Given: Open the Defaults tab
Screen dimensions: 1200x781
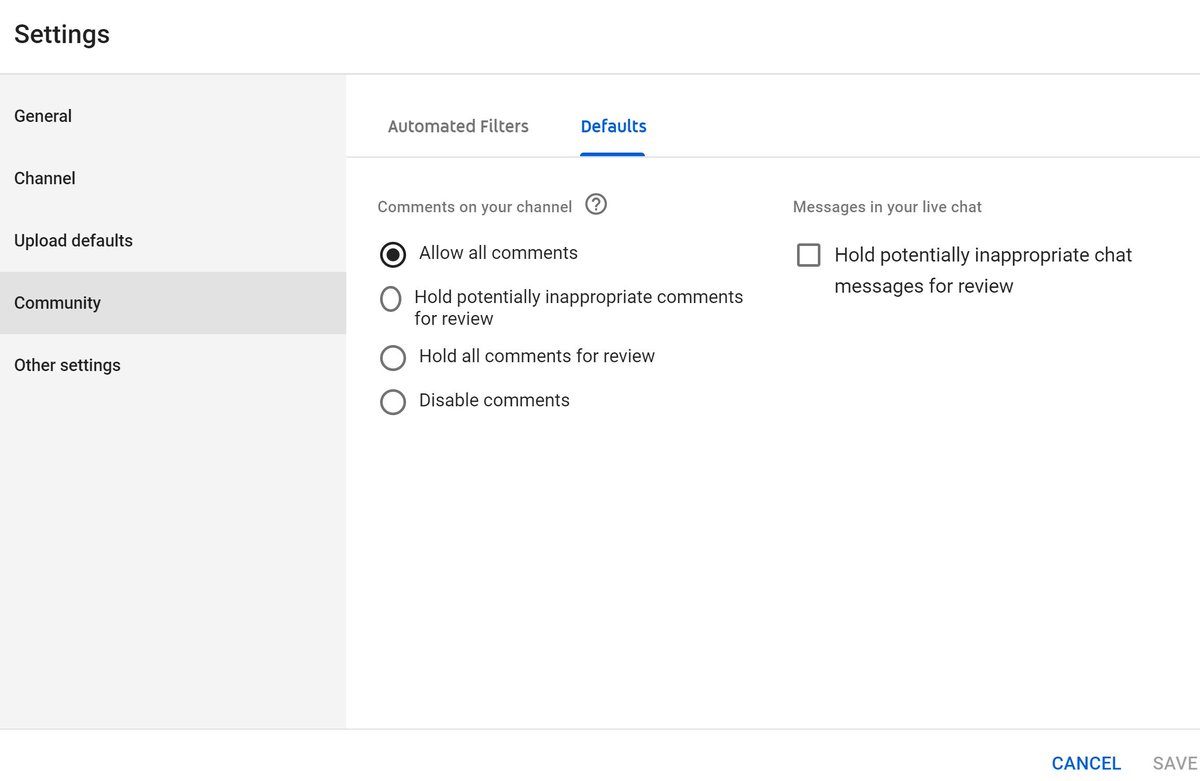Looking at the screenshot, I should [x=613, y=126].
